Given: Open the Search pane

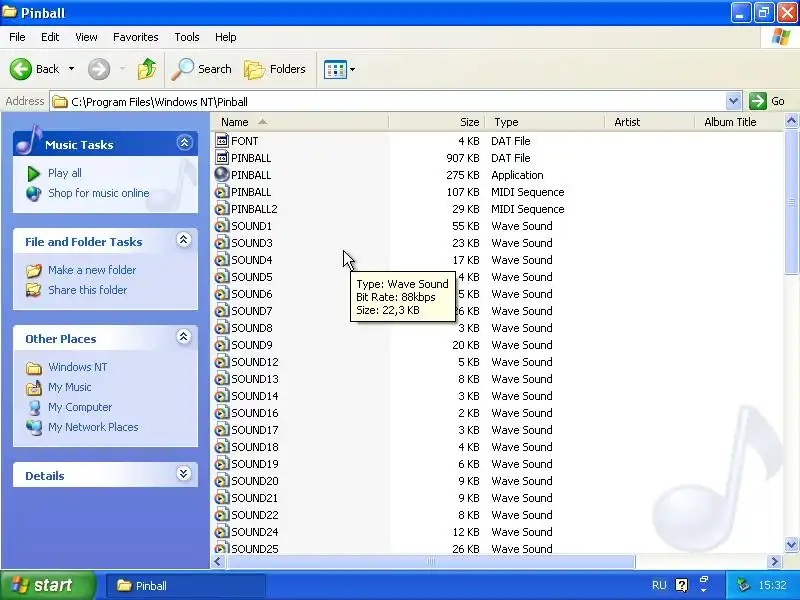Looking at the screenshot, I should pyautogui.click(x=202, y=69).
